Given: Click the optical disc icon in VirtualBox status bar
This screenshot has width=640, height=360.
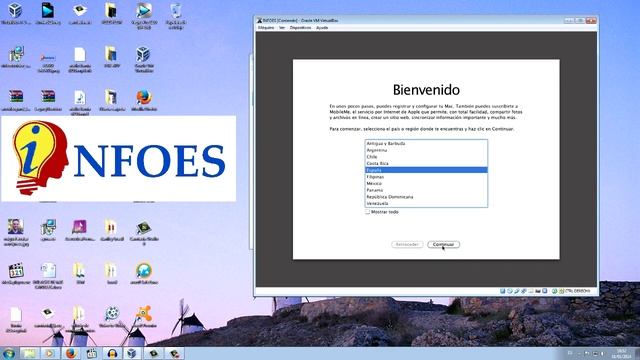Looking at the screenshot, I should click(x=509, y=291).
